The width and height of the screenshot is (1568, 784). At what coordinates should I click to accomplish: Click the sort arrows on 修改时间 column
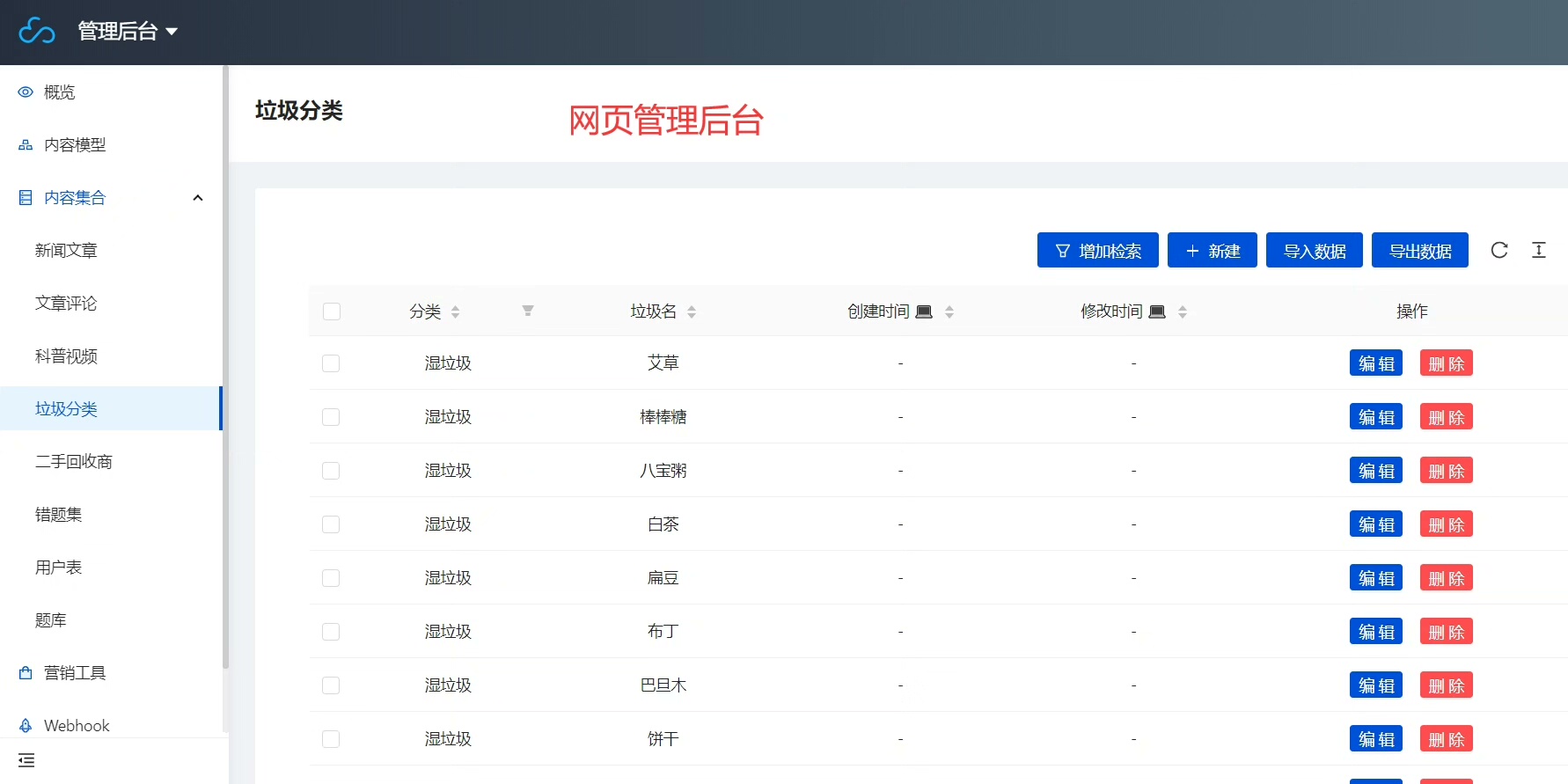(x=1183, y=311)
